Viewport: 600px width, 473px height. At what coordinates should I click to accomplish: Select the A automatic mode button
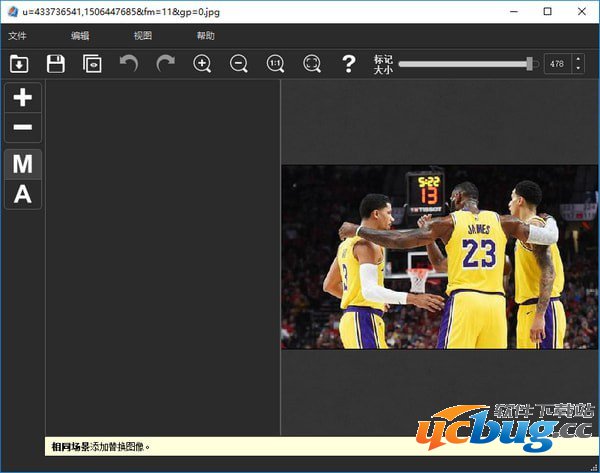coord(23,194)
